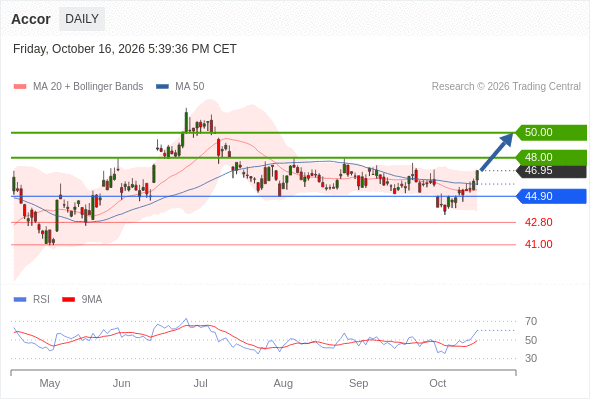Viewport: 590px width, 400px height.
Task: Click the 42.80 red support label
Action: tap(538, 222)
